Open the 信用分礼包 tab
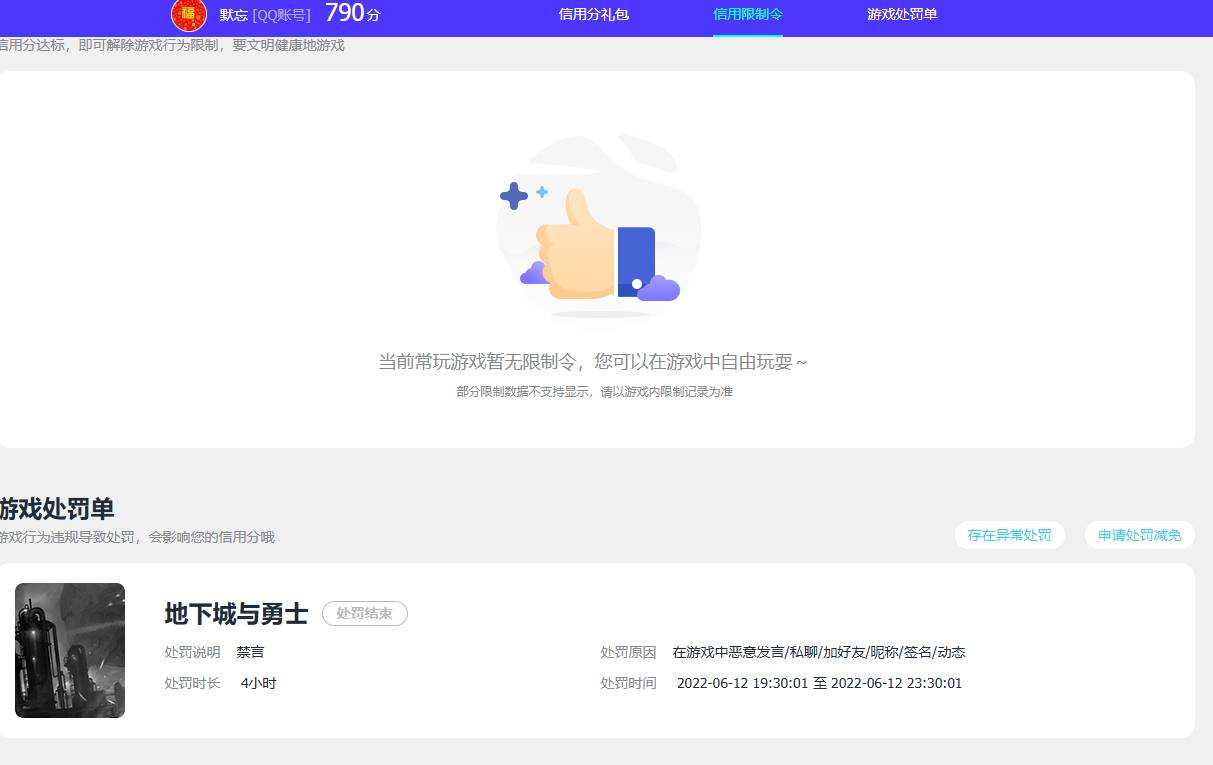The height and width of the screenshot is (765, 1213). (x=594, y=14)
